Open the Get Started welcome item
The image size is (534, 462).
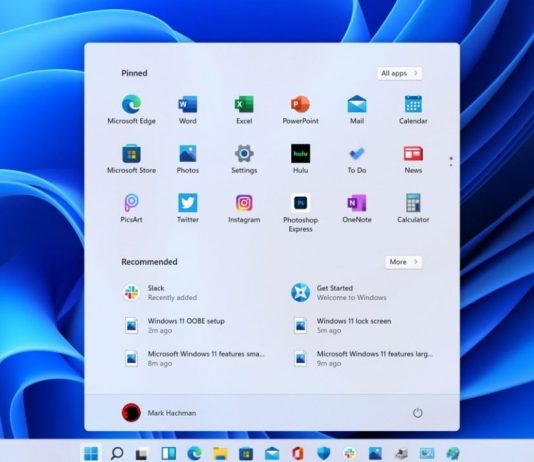pos(339,292)
